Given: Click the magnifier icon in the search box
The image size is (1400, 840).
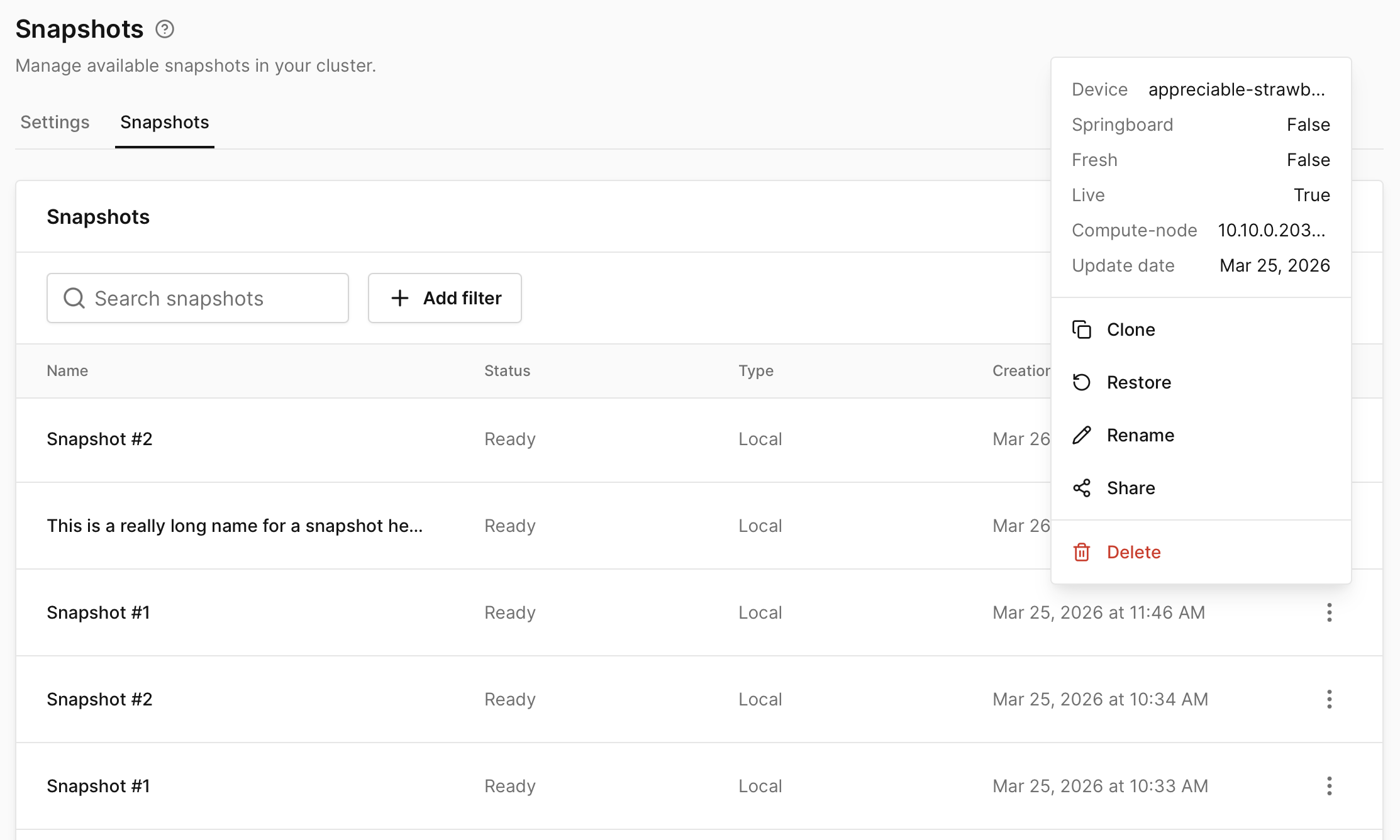Looking at the screenshot, I should 74,298.
